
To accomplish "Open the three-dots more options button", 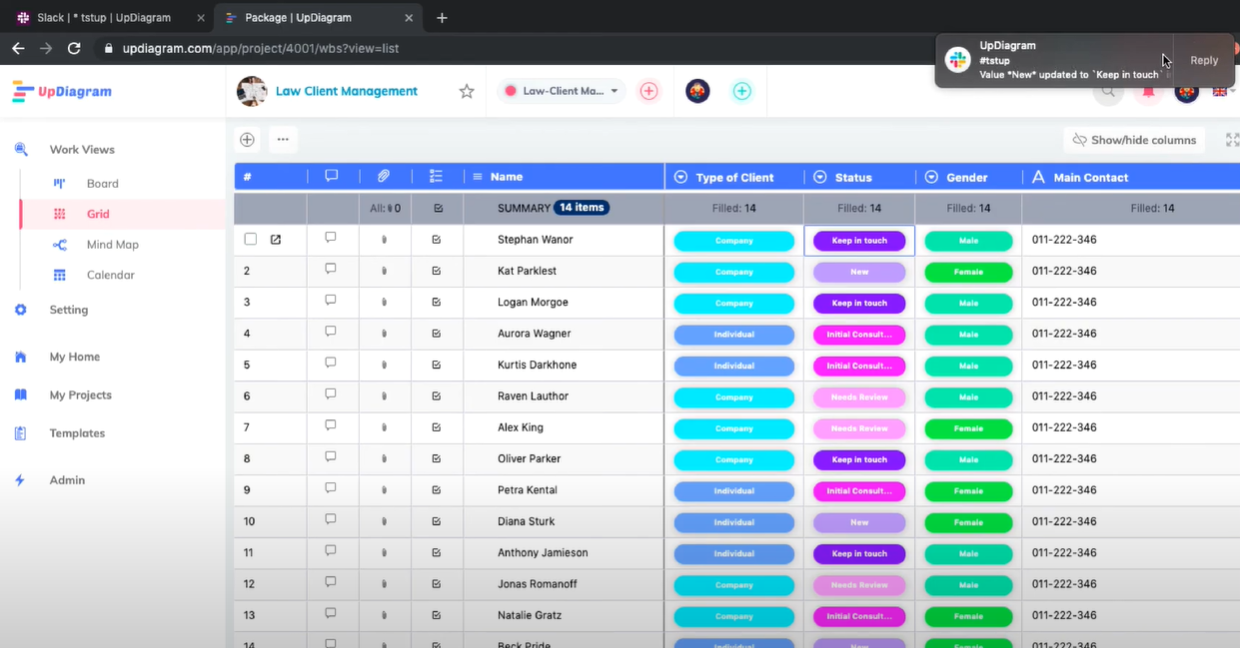I will pos(283,140).
